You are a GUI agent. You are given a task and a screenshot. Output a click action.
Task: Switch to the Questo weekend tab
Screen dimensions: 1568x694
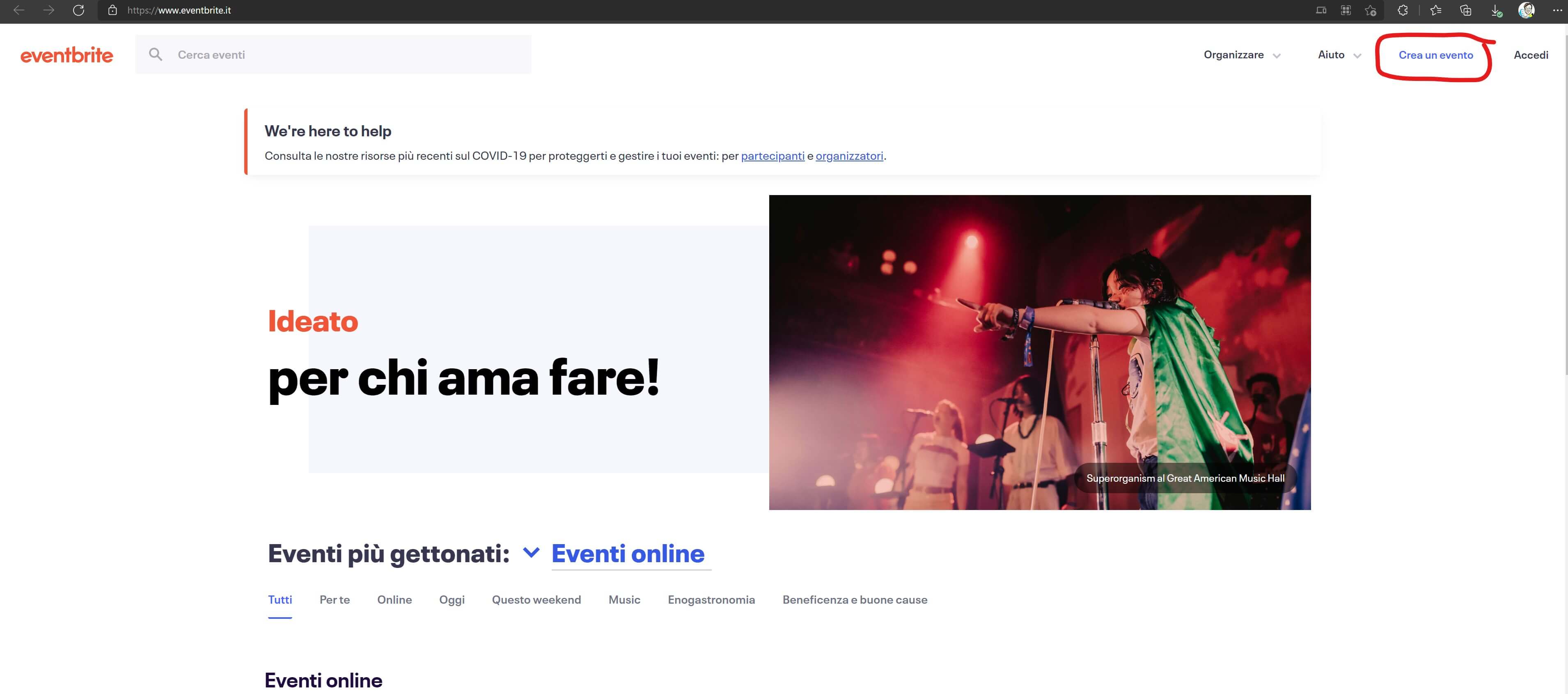(536, 600)
